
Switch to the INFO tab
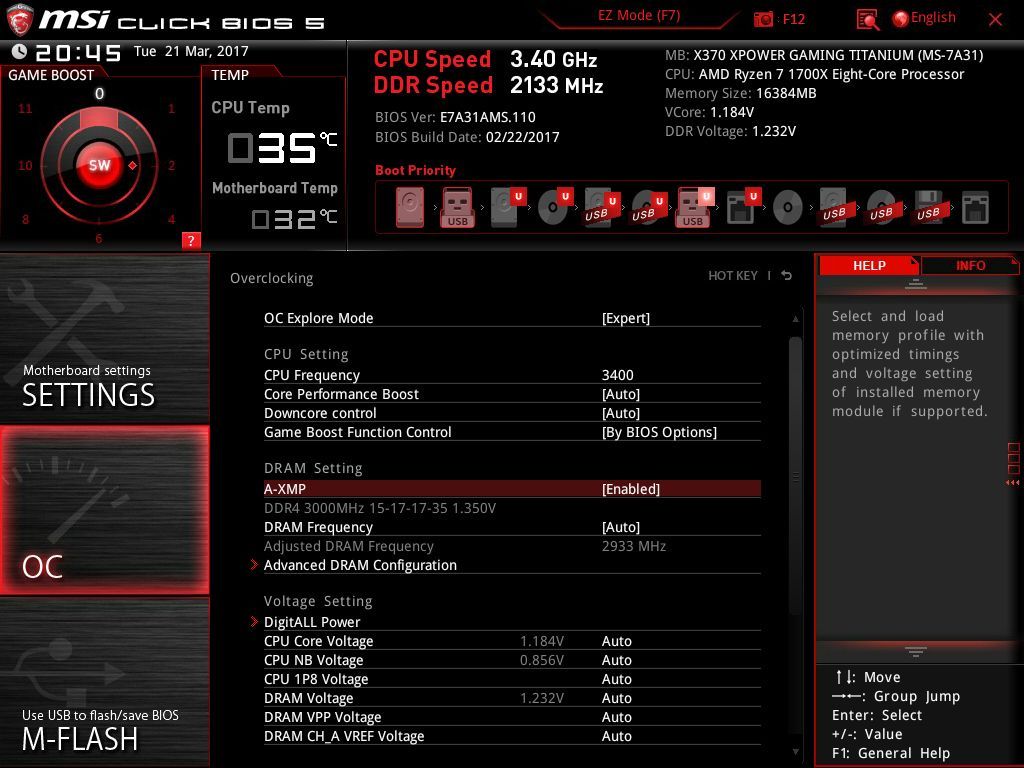point(970,265)
